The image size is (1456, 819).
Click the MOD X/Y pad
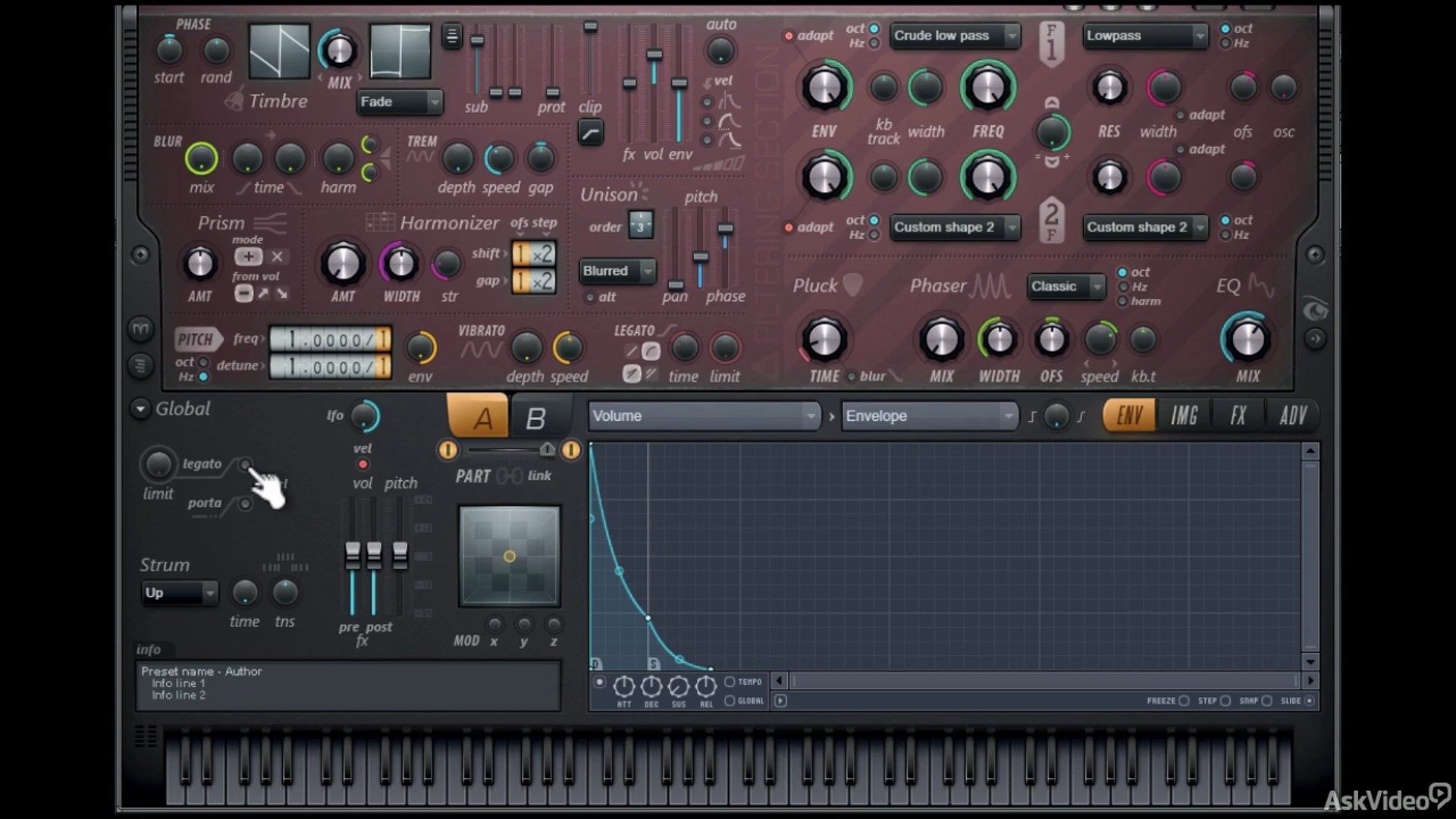[510, 557]
